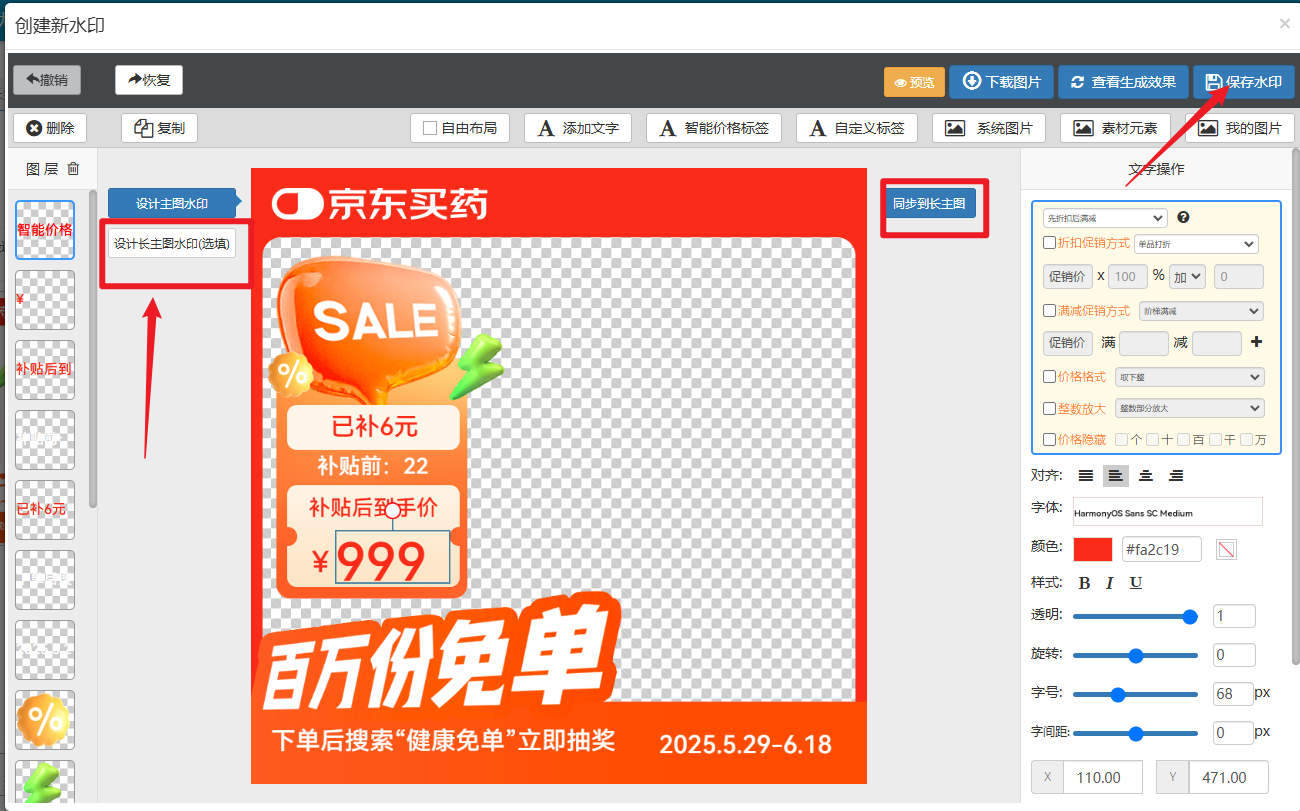The height and width of the screenshot is (811, 1300).
Task: Check the 千 digit checkbox
Action: 1215,439
